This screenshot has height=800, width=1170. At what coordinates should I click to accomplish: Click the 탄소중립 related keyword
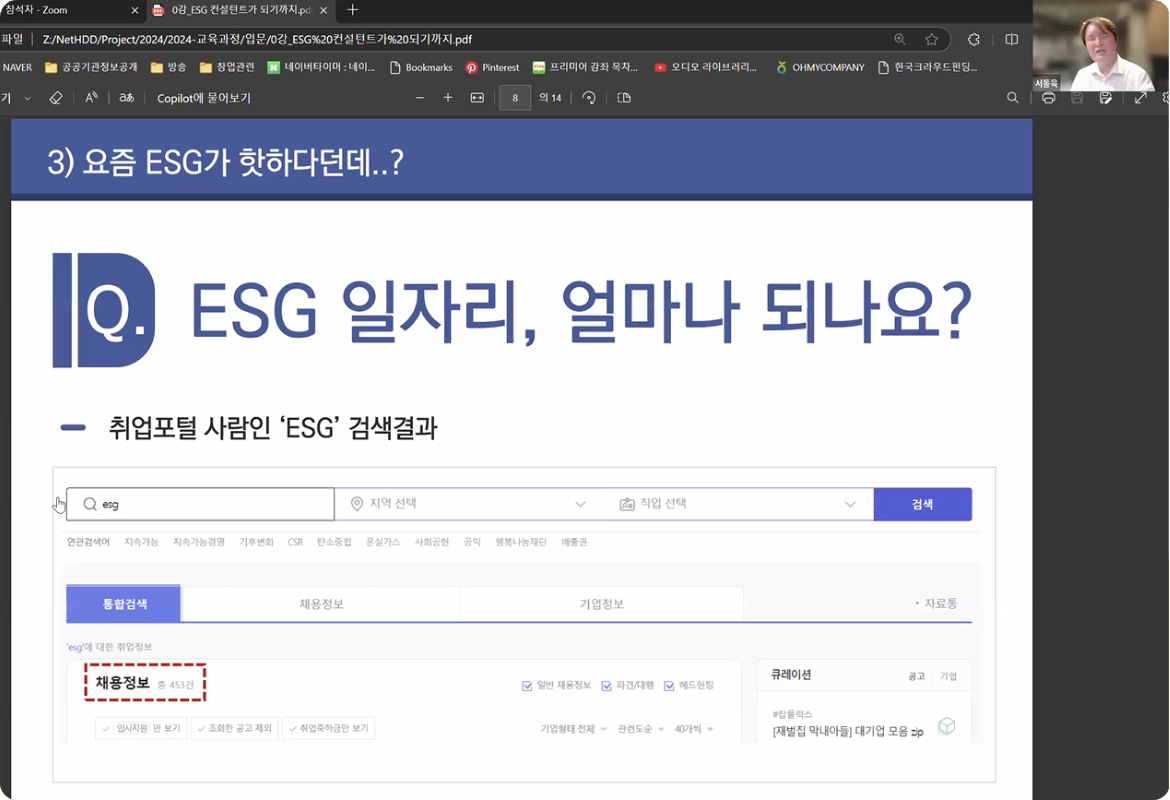334,542
